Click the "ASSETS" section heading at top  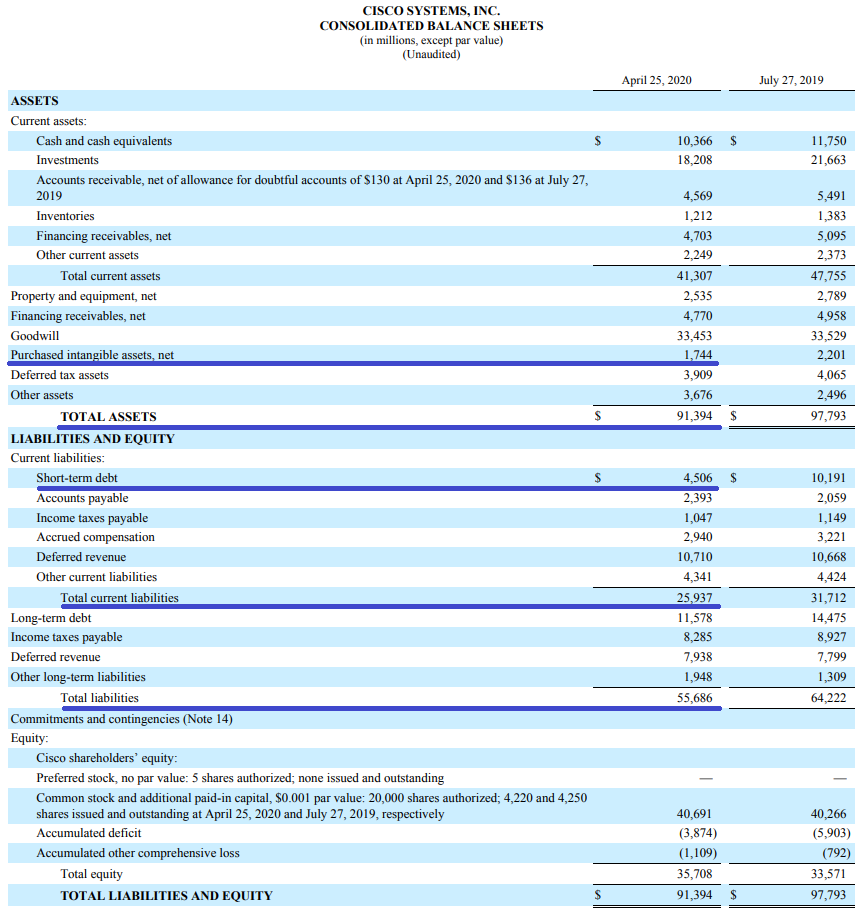(x=35, y=101)
